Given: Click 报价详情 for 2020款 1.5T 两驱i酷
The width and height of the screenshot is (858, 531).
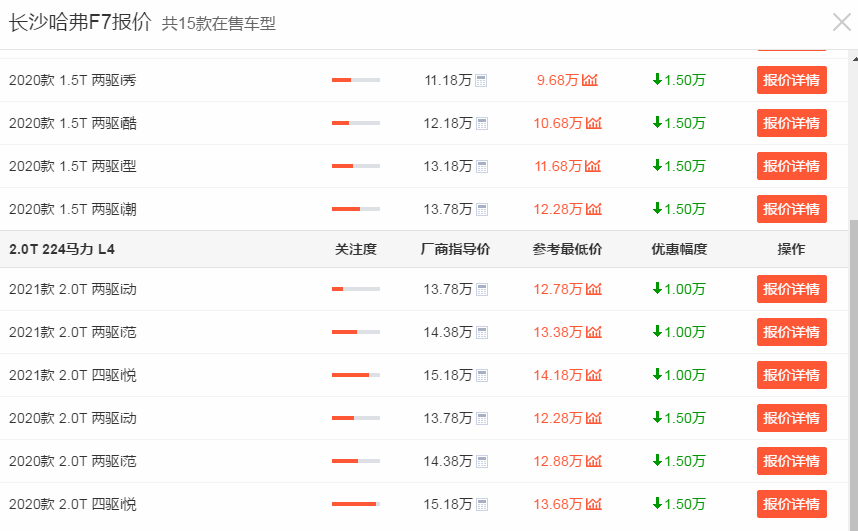Looking at the screenshot, I should tap(791, 123).
